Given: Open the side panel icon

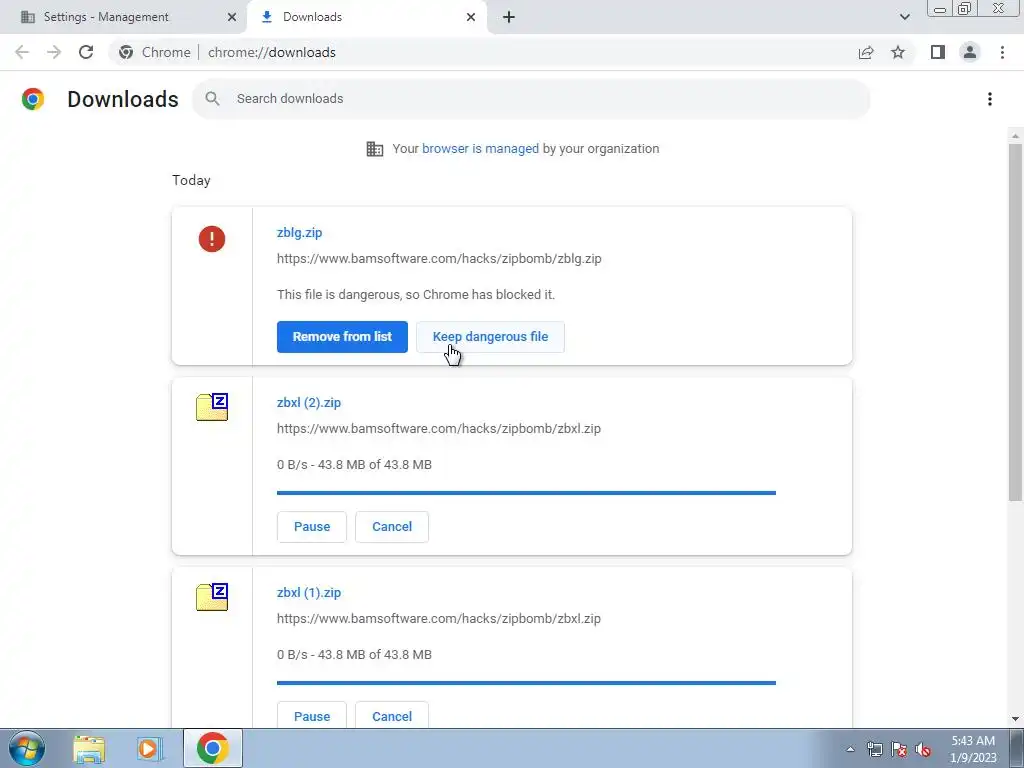Looking at the screenshot, I should [x=938, y=52].
